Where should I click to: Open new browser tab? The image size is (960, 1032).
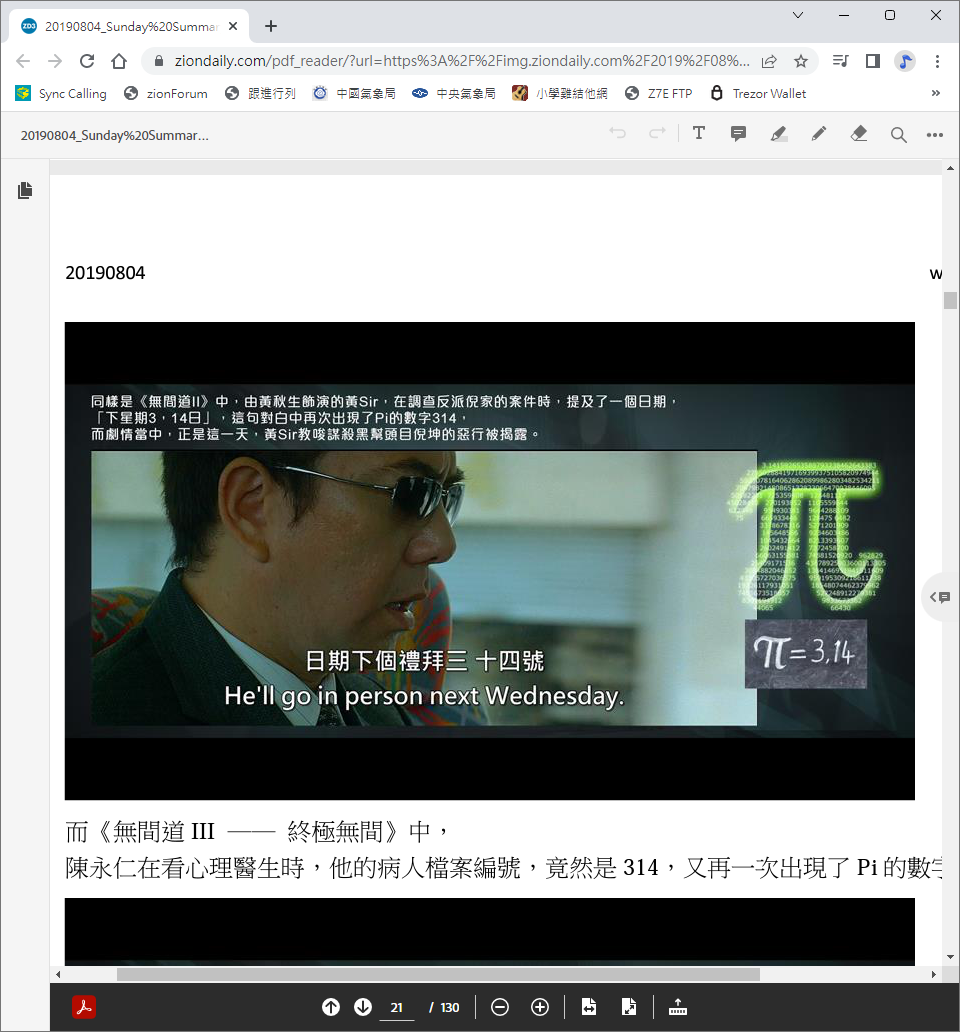pos(270,26)
